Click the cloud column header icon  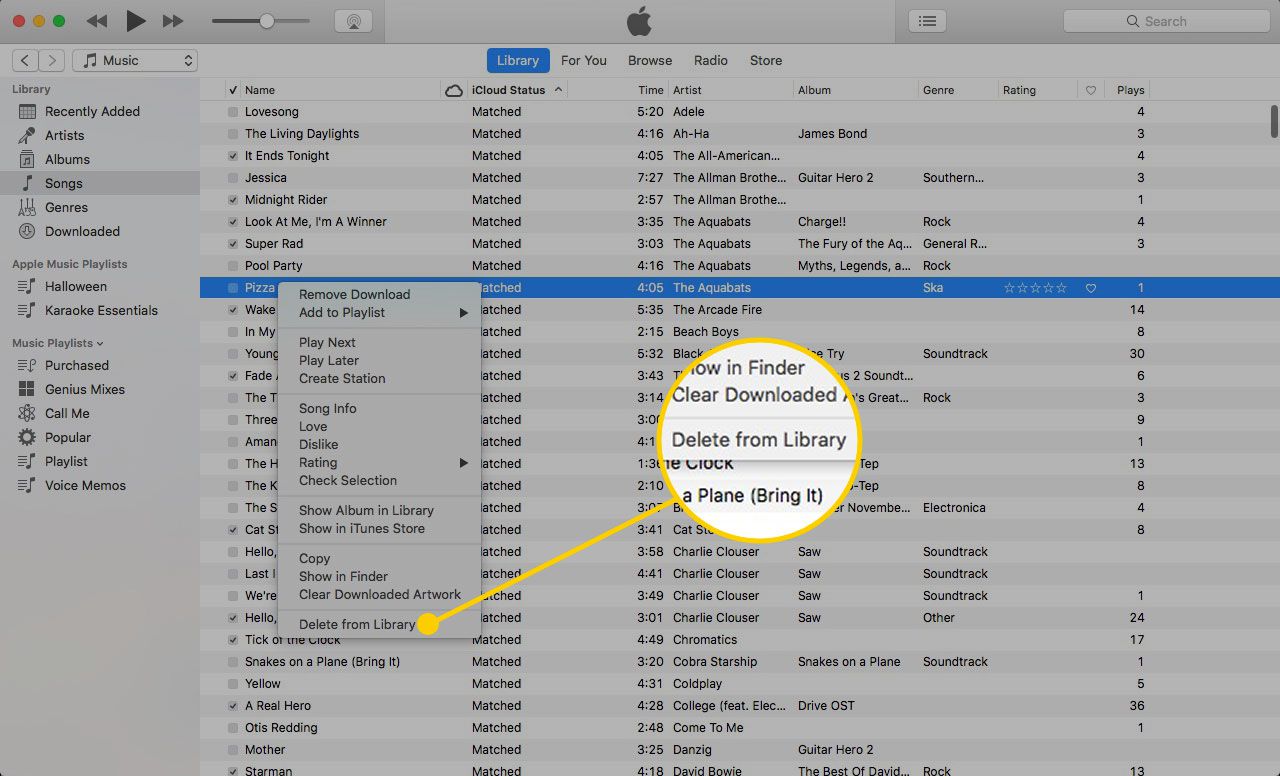point(454,90)
